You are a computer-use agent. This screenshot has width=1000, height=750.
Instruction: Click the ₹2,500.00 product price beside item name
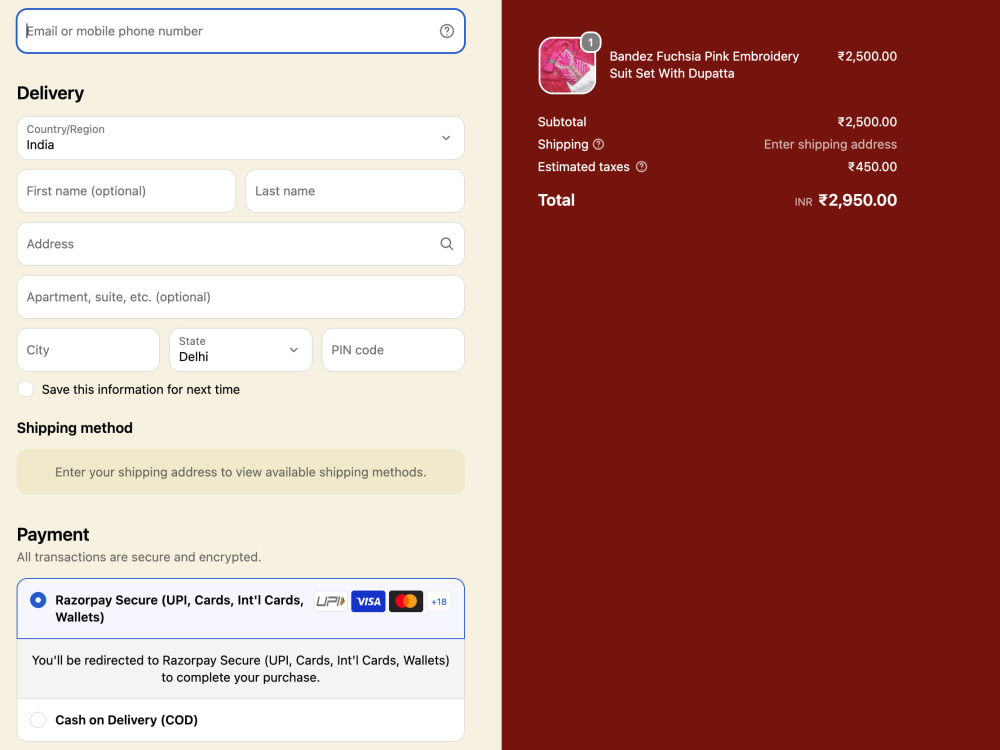(x=867, y=56)
